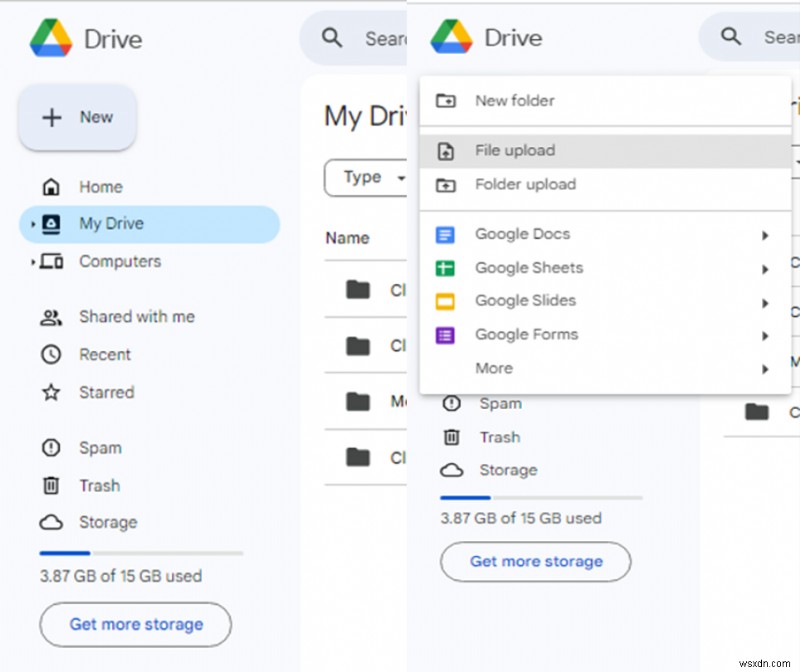Open Recent files in sidebar

pos(86,355)
